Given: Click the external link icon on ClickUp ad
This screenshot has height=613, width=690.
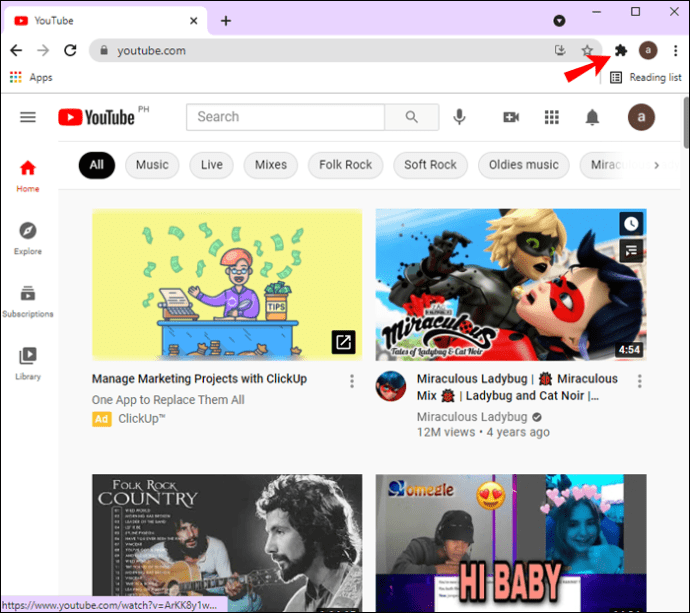Looking at the screenshot, I should pos(343,342).
